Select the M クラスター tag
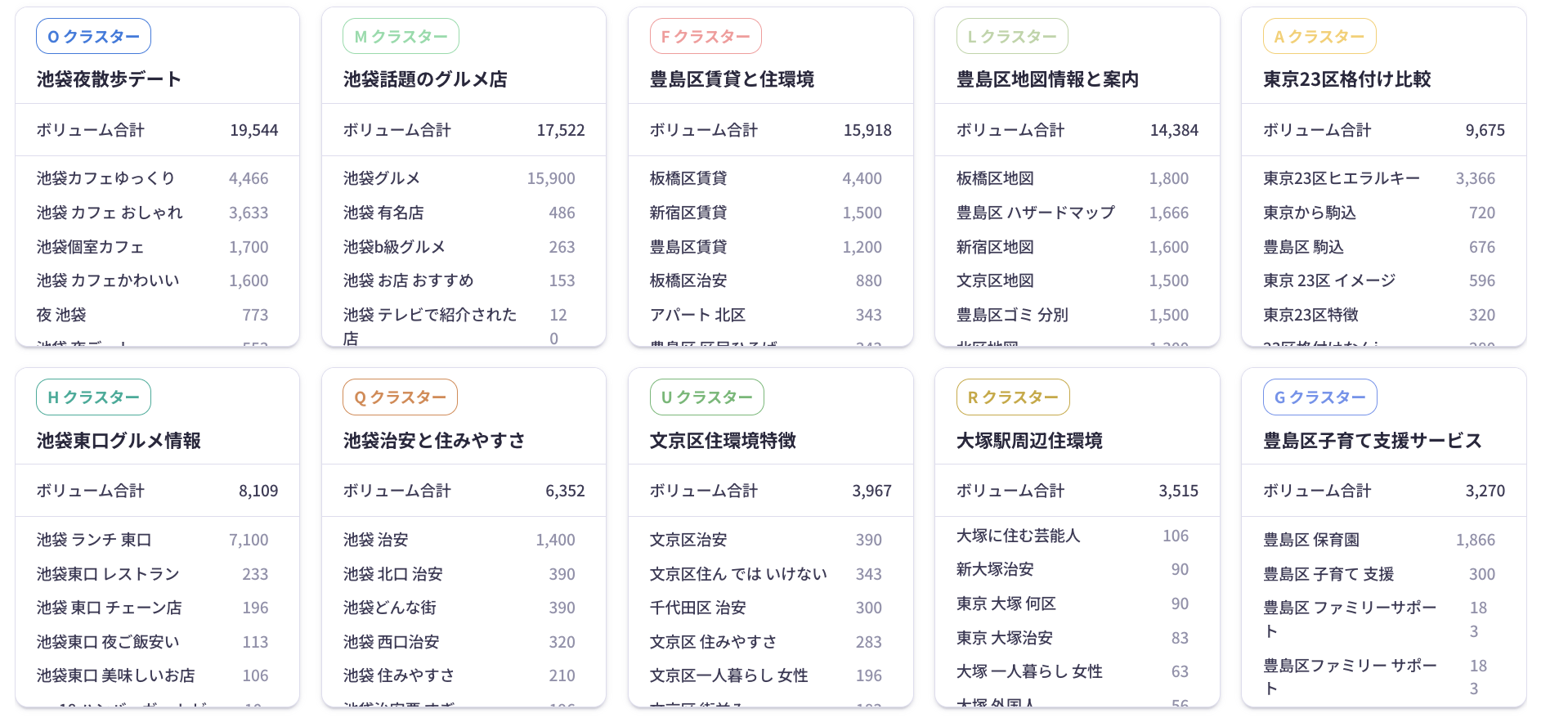 401,37
